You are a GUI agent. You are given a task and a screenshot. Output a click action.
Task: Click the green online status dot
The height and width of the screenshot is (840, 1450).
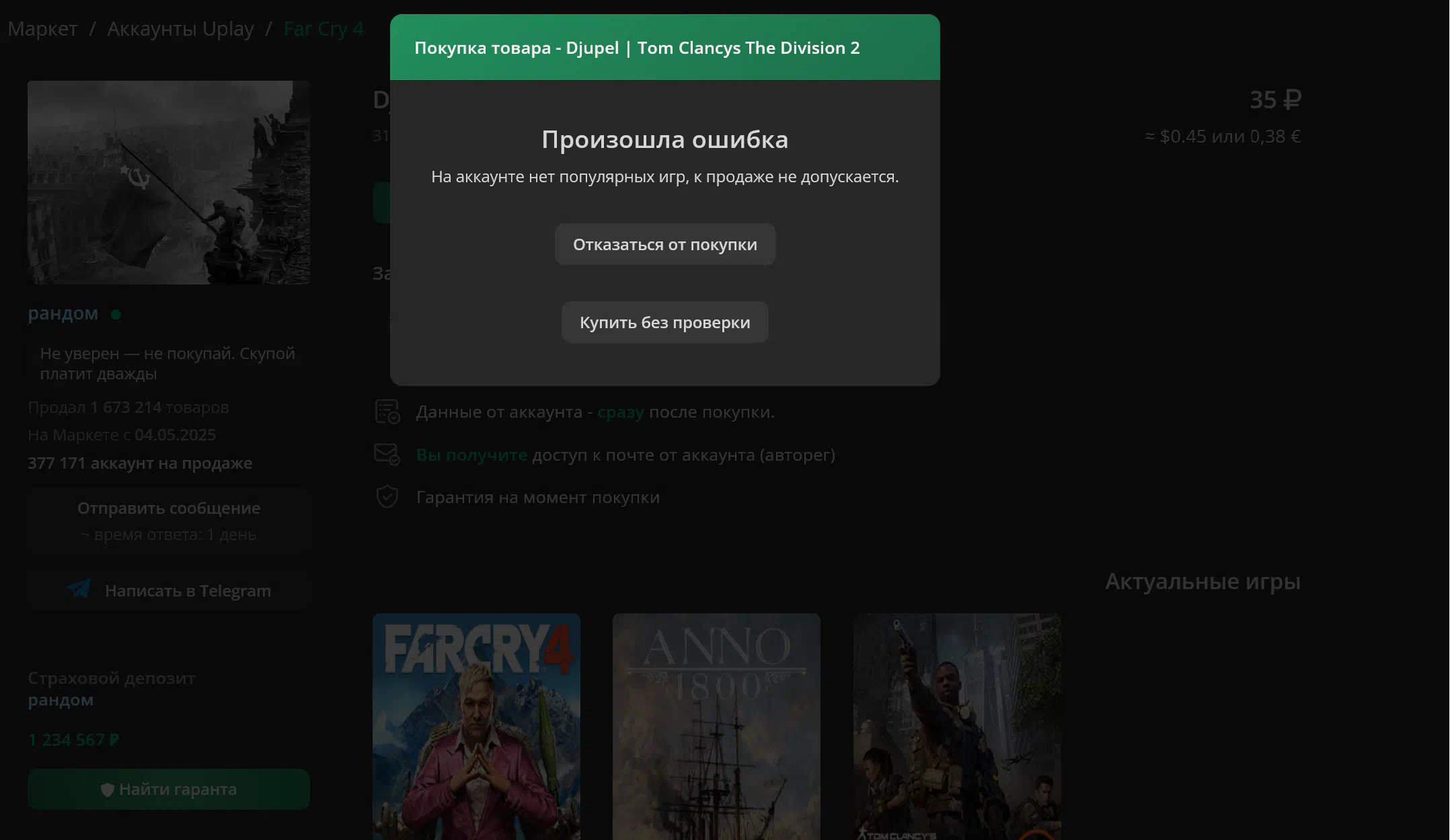coord(116,314)
